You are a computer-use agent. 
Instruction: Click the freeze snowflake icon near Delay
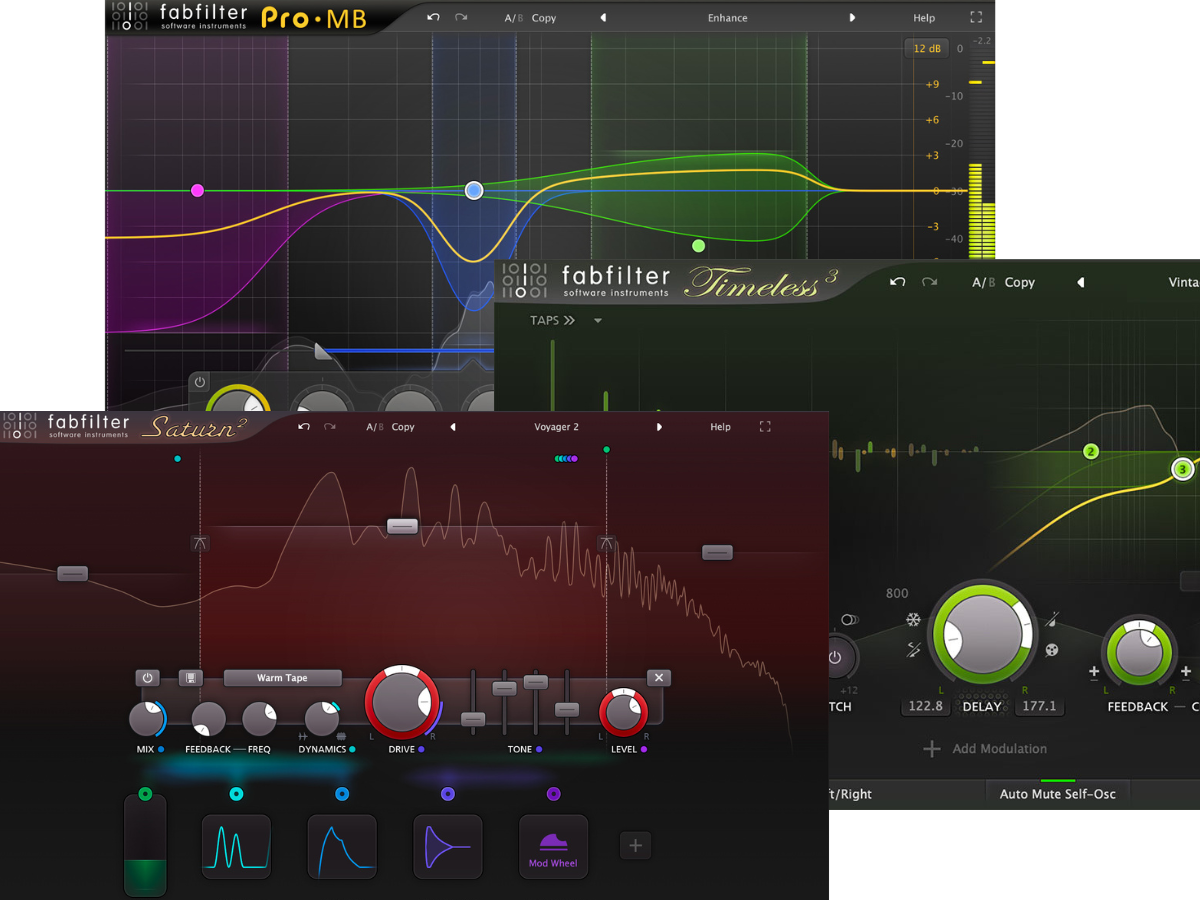(912, 621)
